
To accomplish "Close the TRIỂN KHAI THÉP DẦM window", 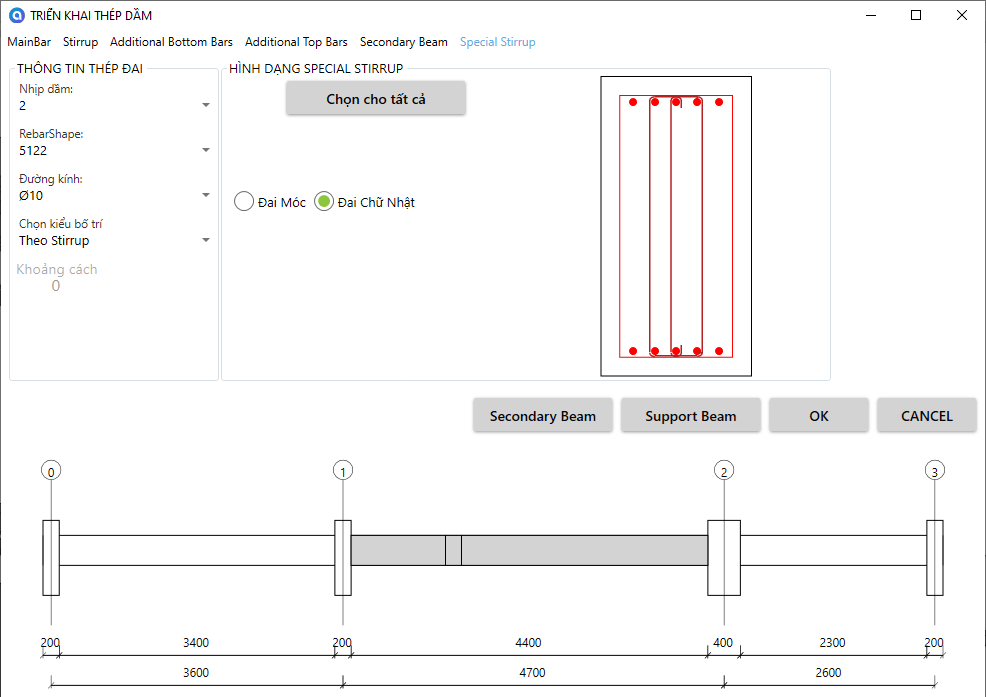I will click(x=961, y=15).
